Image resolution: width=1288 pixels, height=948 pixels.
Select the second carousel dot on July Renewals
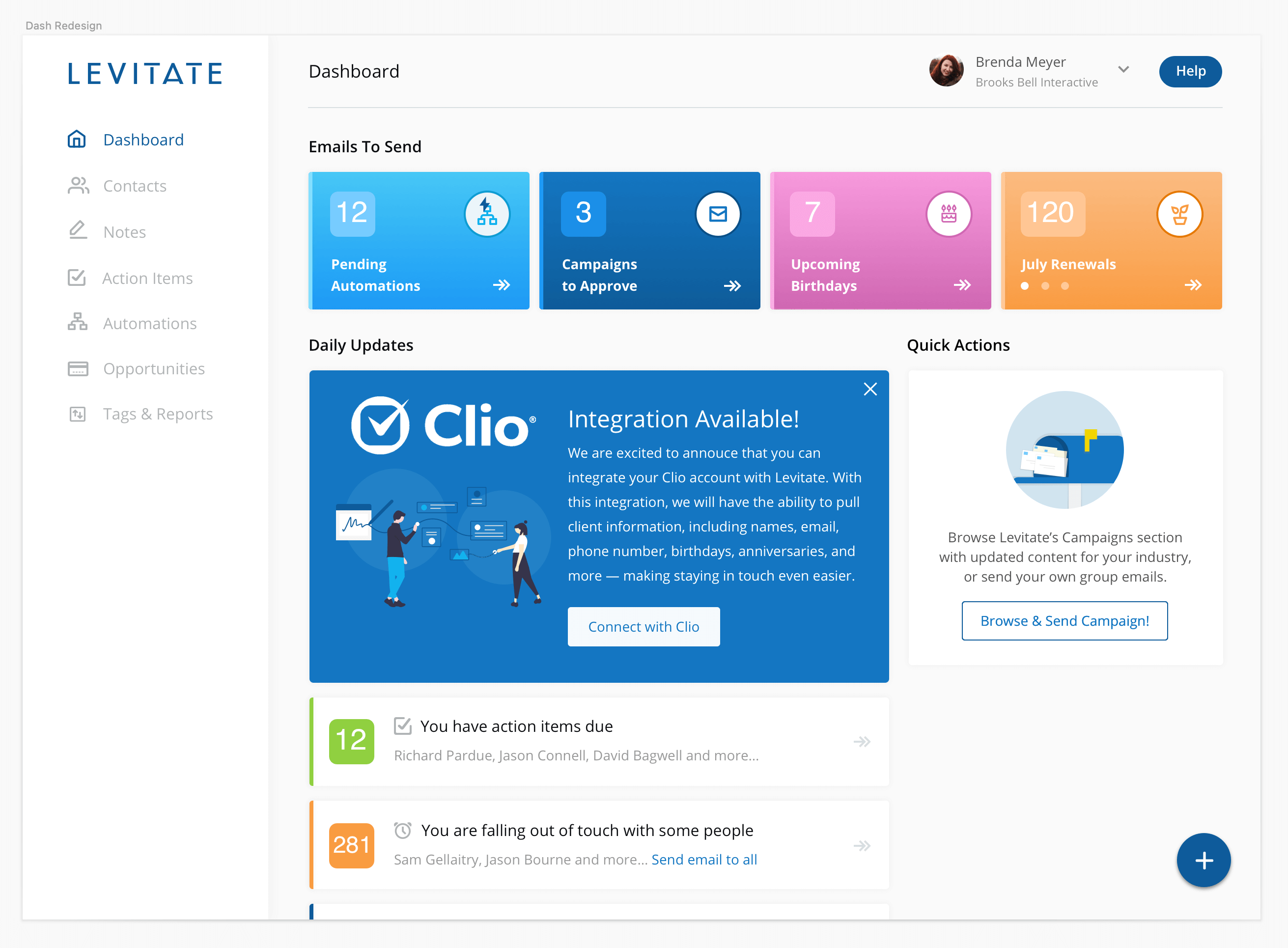[x=1045, y=286]
